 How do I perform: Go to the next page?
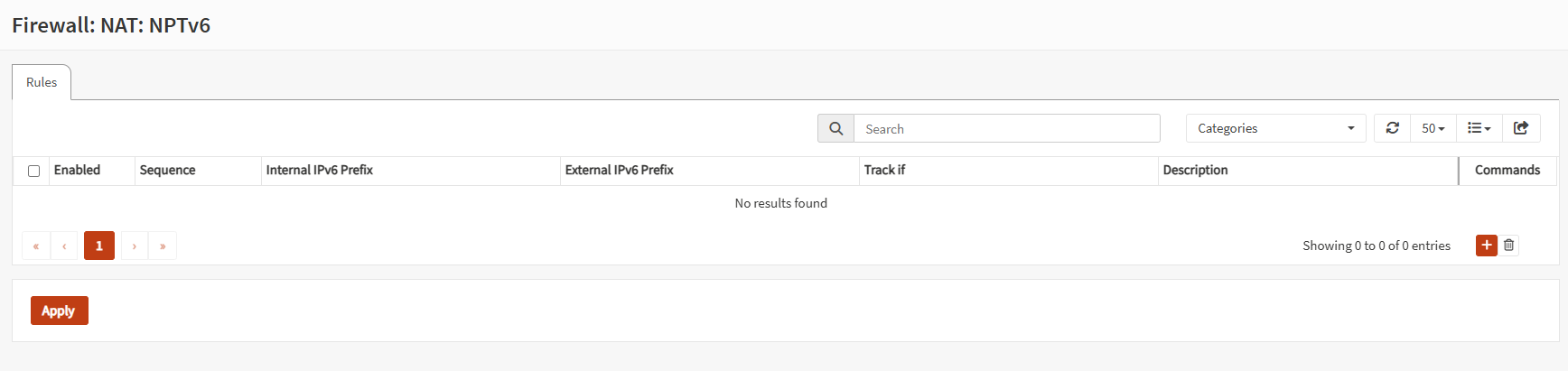coord(135,246)
